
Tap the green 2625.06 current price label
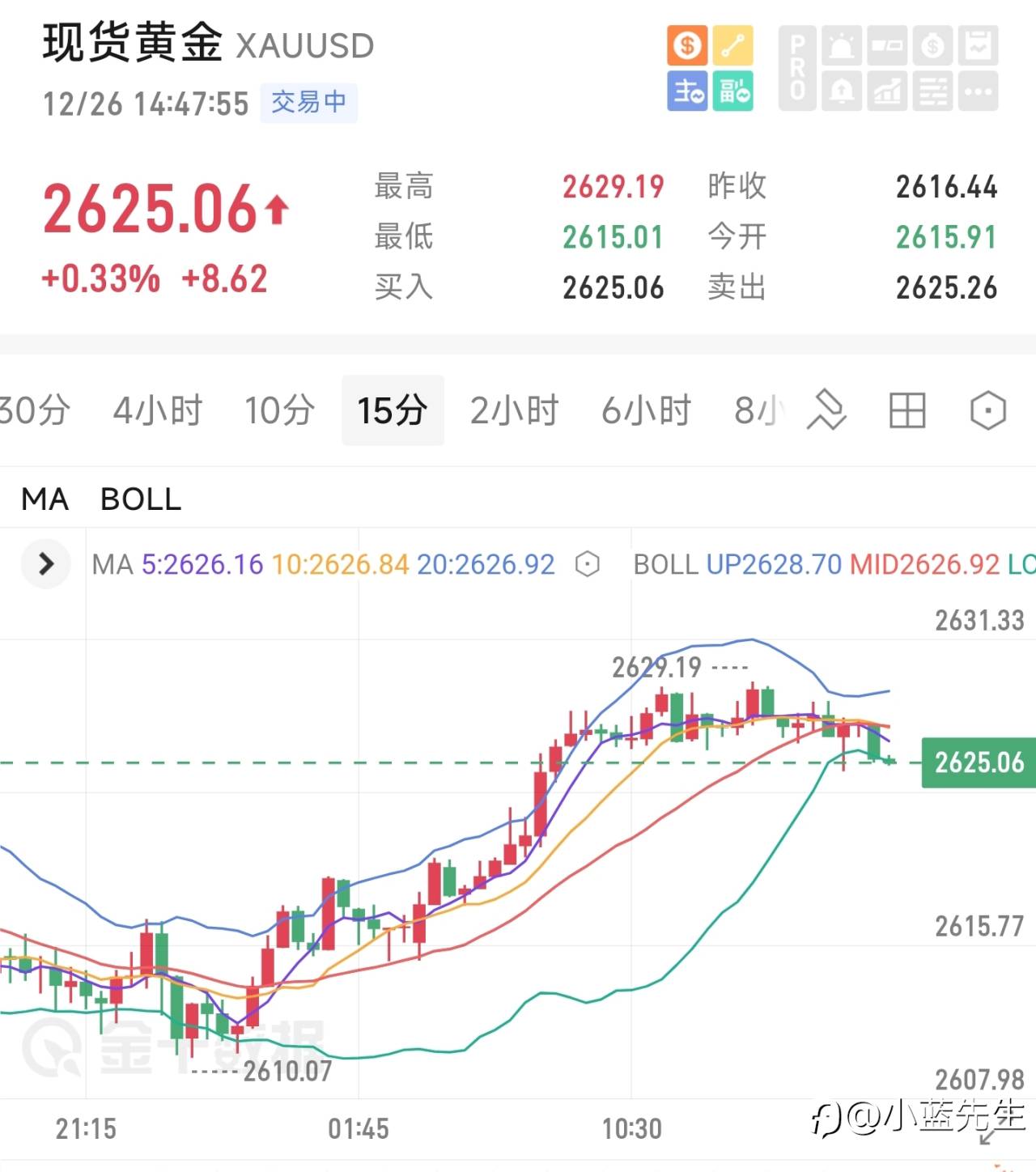pyautogui.click(x=979, y=762)
